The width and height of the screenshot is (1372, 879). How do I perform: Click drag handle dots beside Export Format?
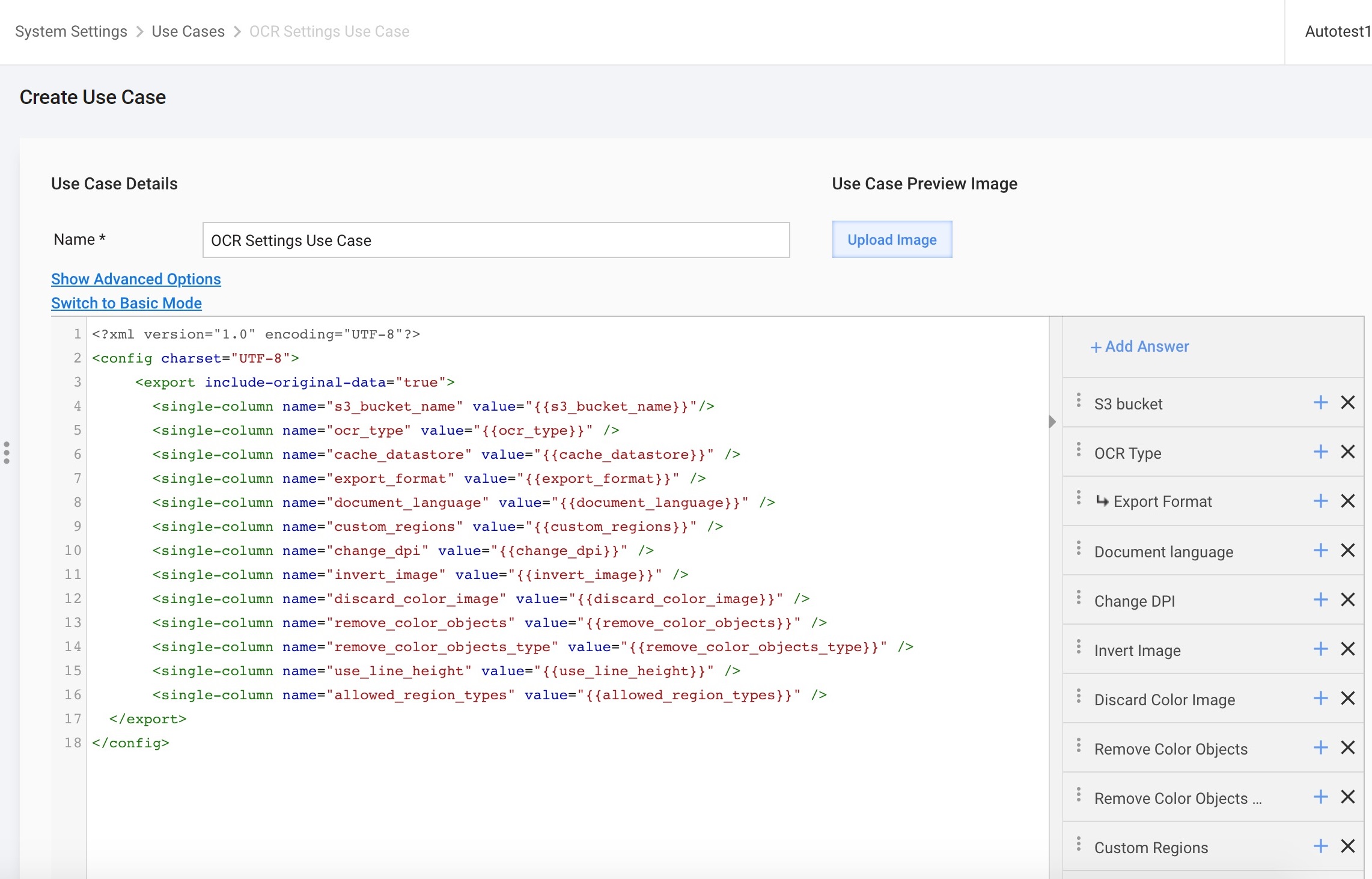pos(1079,497)
